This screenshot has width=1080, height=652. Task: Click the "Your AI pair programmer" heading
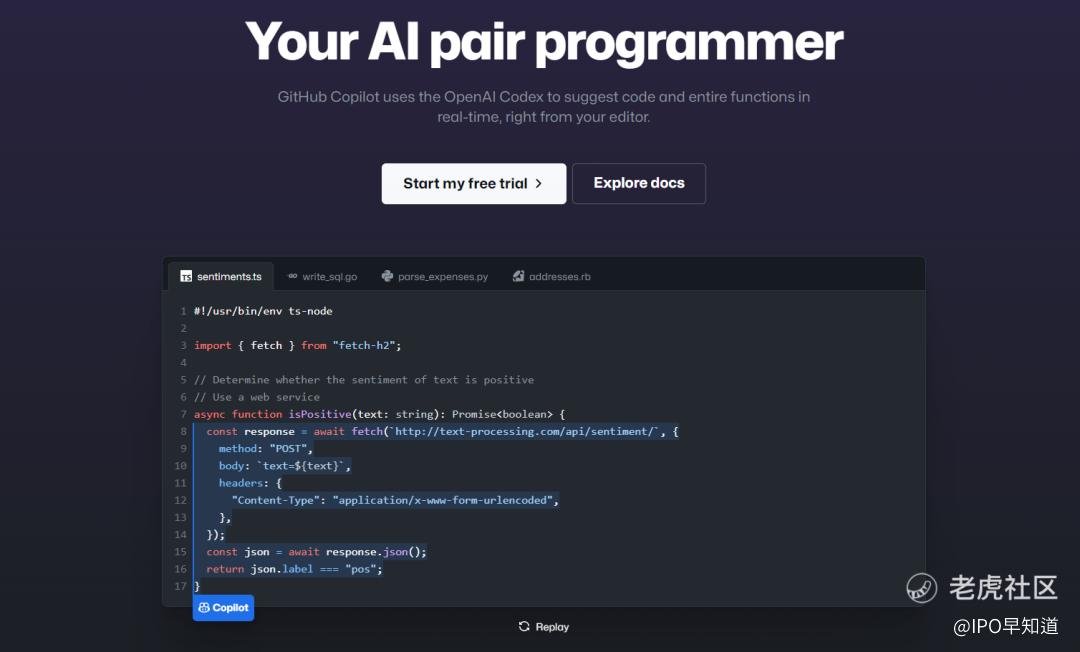[x=543, y=43]
